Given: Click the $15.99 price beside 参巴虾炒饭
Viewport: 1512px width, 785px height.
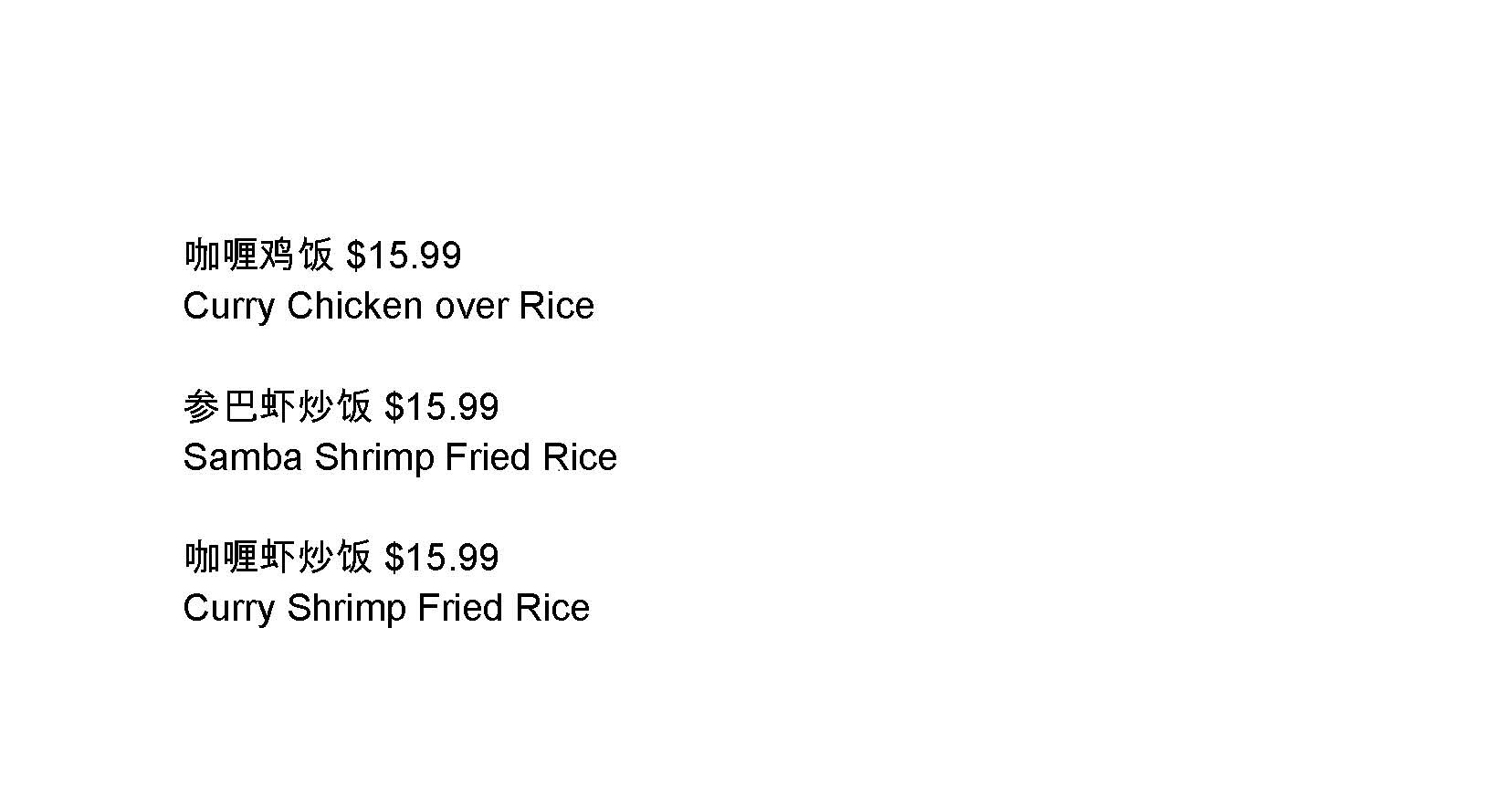Looking at the screenshot, I should (x=442, y=407).
